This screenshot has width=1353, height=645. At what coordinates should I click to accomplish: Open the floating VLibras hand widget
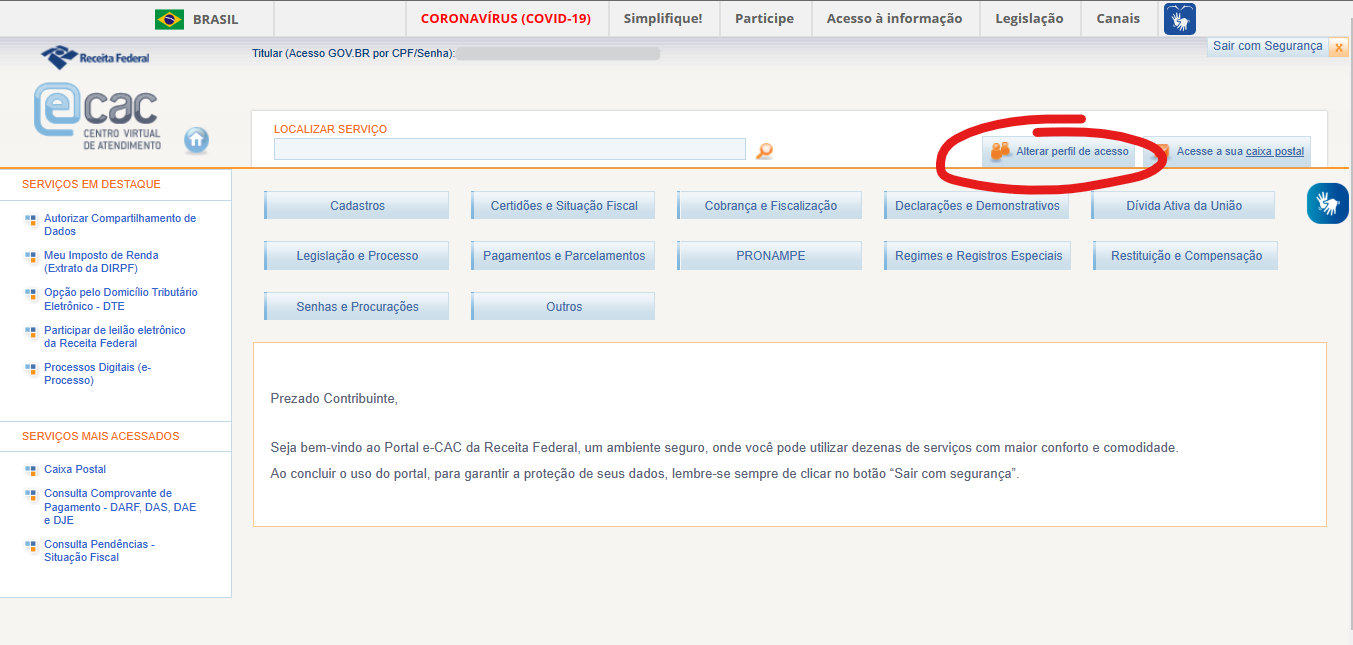1328,203
